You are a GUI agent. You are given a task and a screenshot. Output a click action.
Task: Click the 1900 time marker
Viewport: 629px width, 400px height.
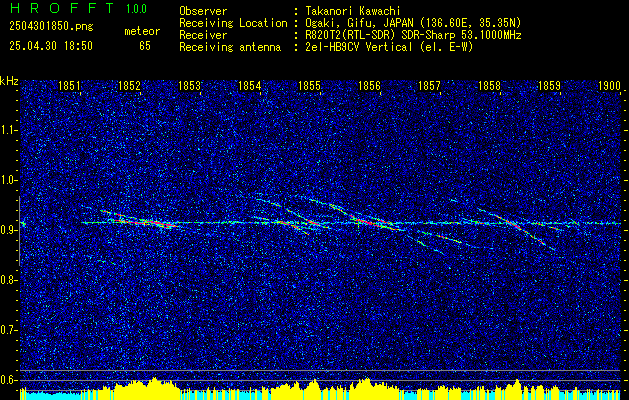[x=609, y=85]
